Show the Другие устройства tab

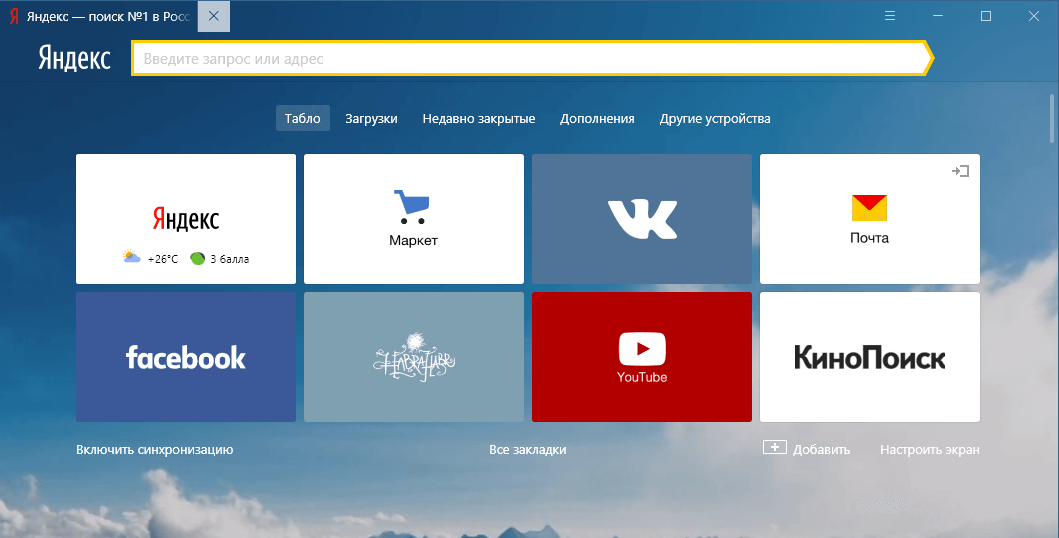coord(715,119)
